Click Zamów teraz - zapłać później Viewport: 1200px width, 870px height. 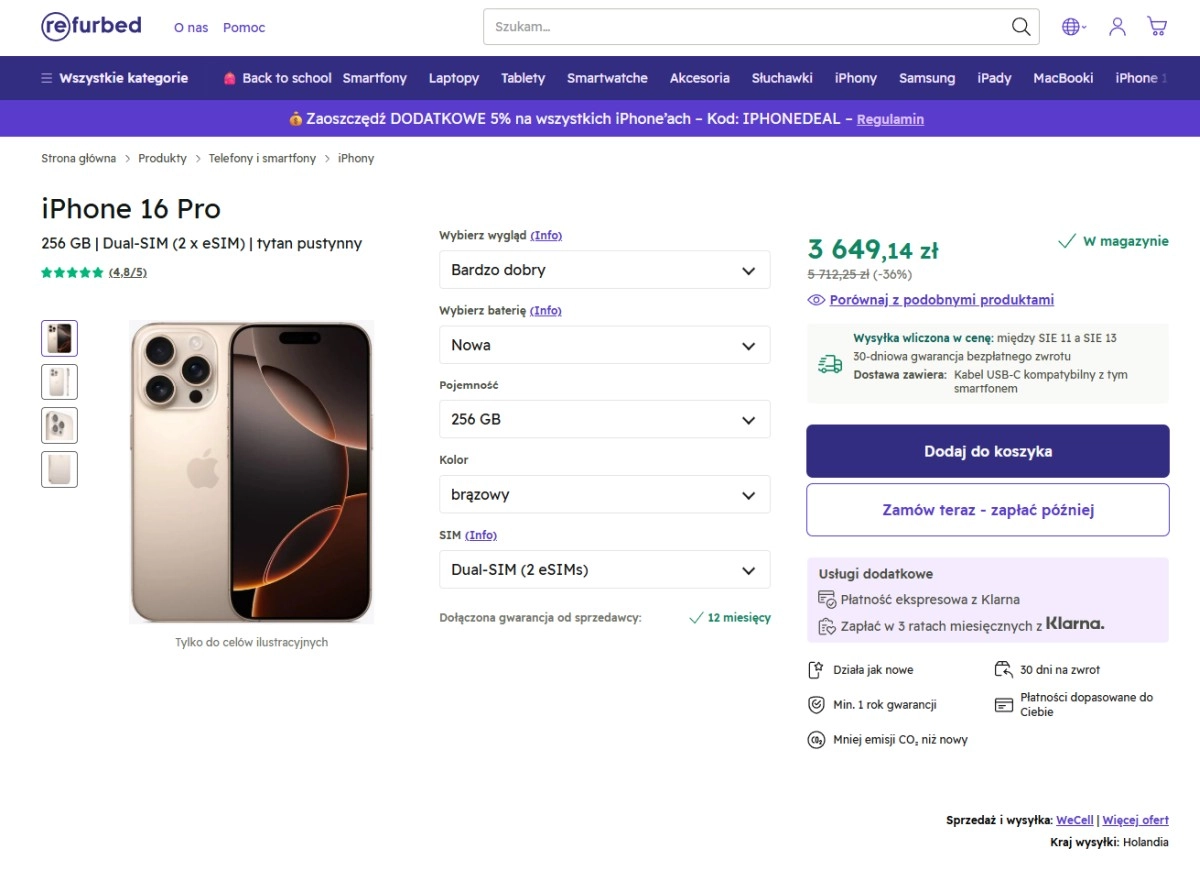pyautogui.click(x=988, y=510)
